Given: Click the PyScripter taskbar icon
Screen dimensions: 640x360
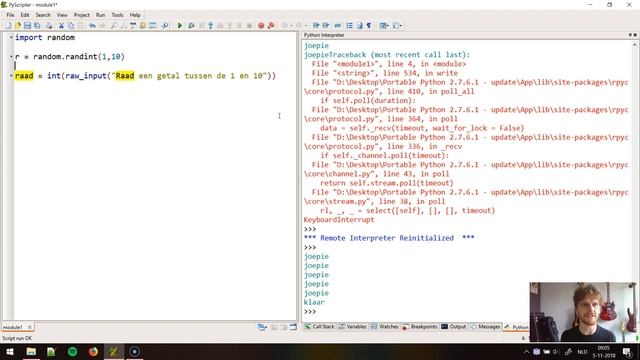Looking at the screenshot, I should pyautogui.click(x=113, y=351).
